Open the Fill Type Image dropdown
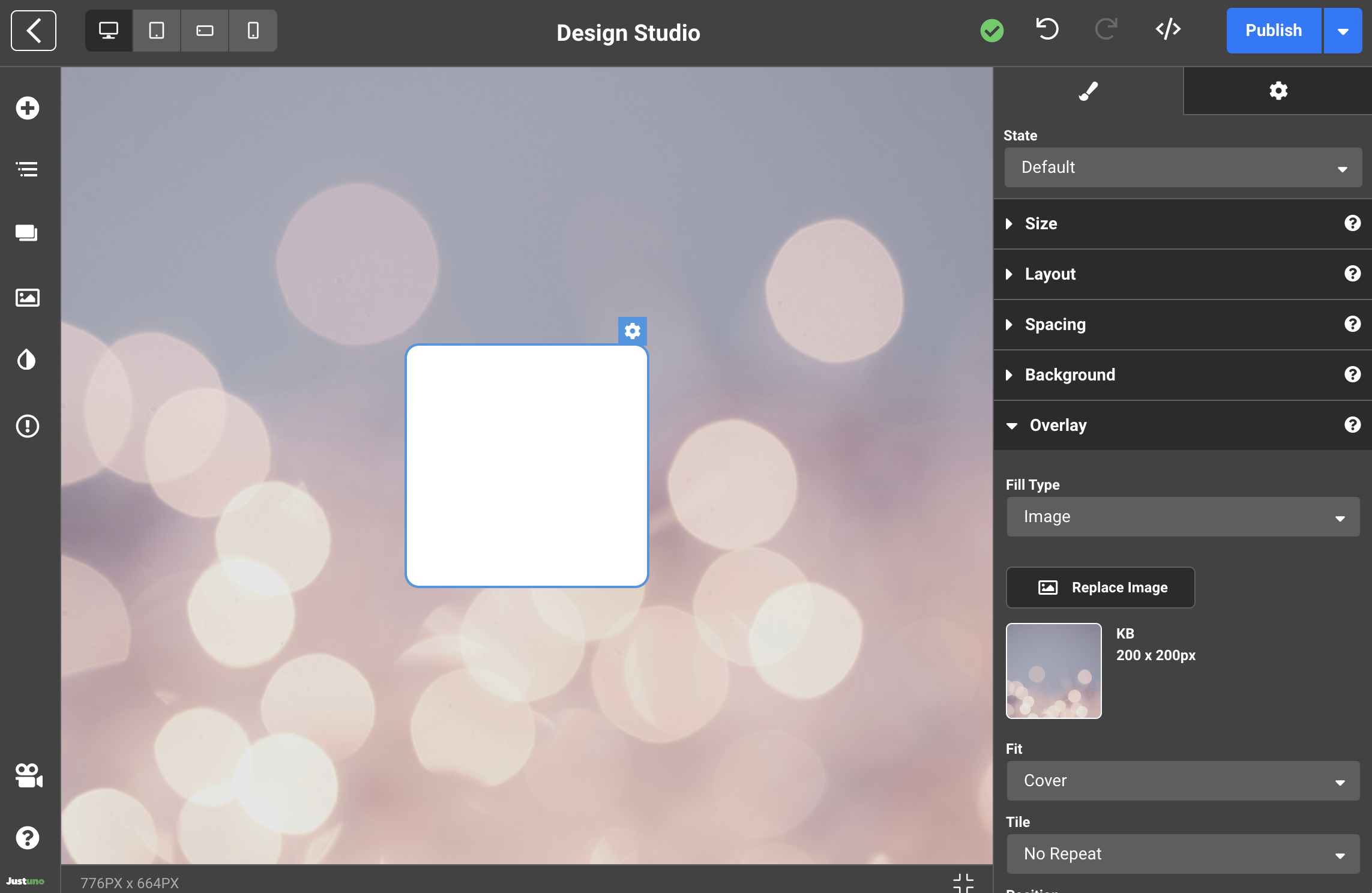The image size is (1372, 893). pyautogui.click(x=1182, y=517)
